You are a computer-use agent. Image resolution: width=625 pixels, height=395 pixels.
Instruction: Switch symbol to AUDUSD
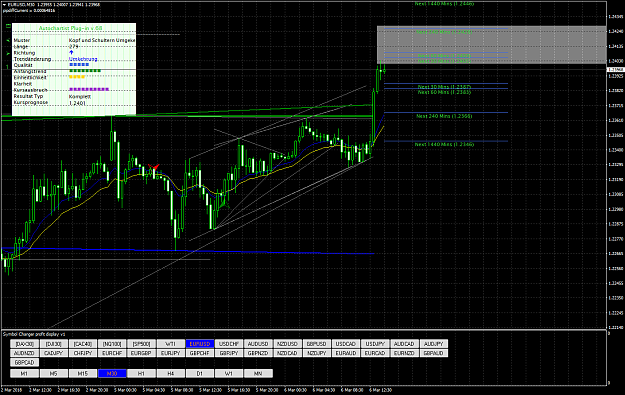click(258, 344)
